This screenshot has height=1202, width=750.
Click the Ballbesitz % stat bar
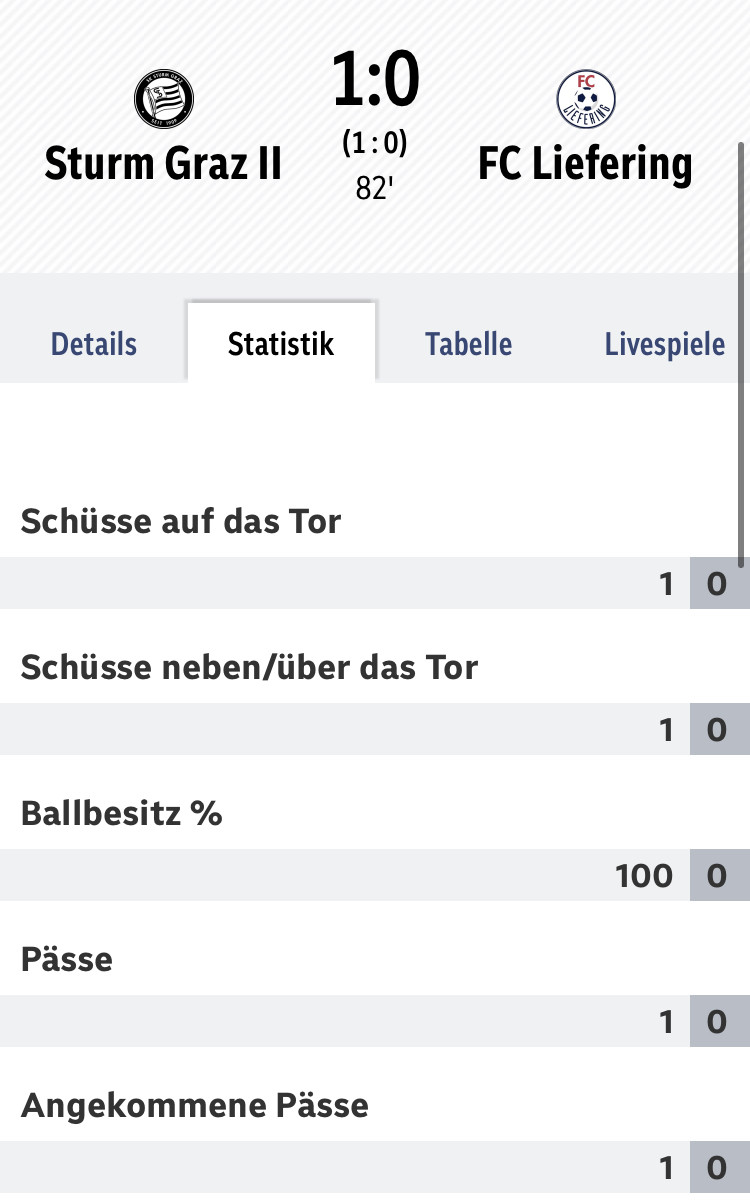(x=375, y=875)
